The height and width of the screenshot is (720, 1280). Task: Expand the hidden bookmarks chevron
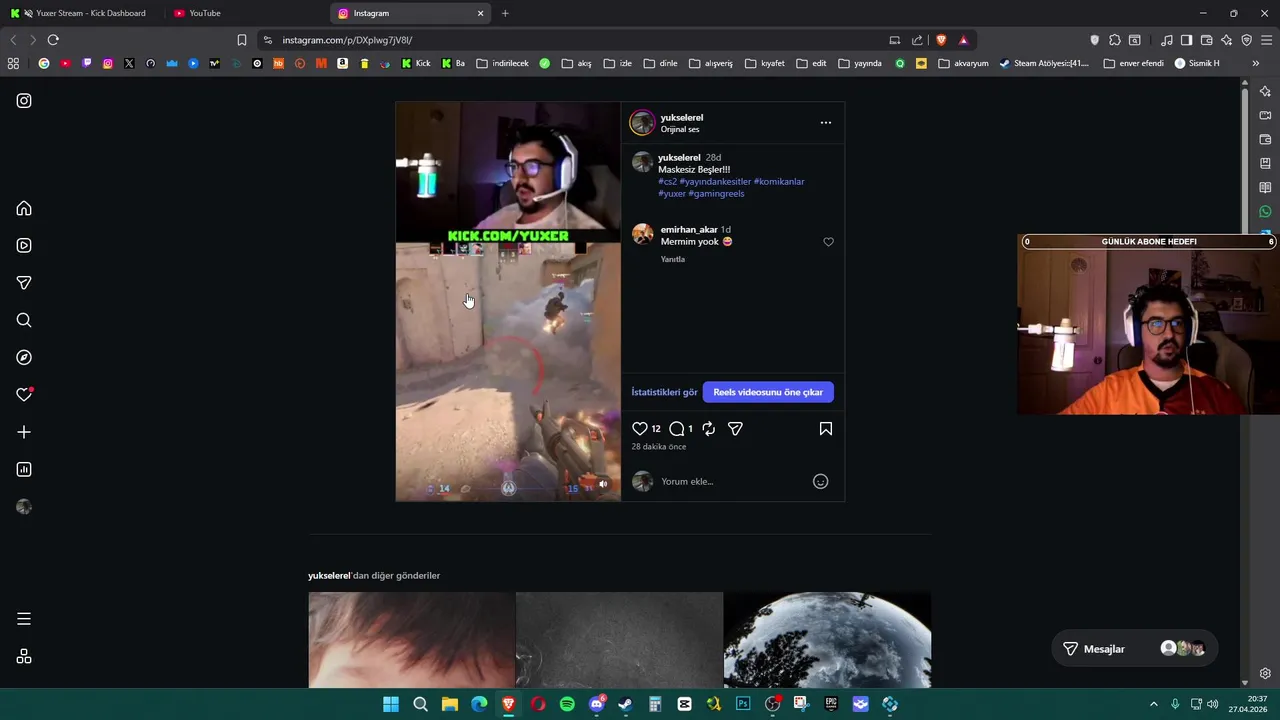click(x=1256, y=63)
